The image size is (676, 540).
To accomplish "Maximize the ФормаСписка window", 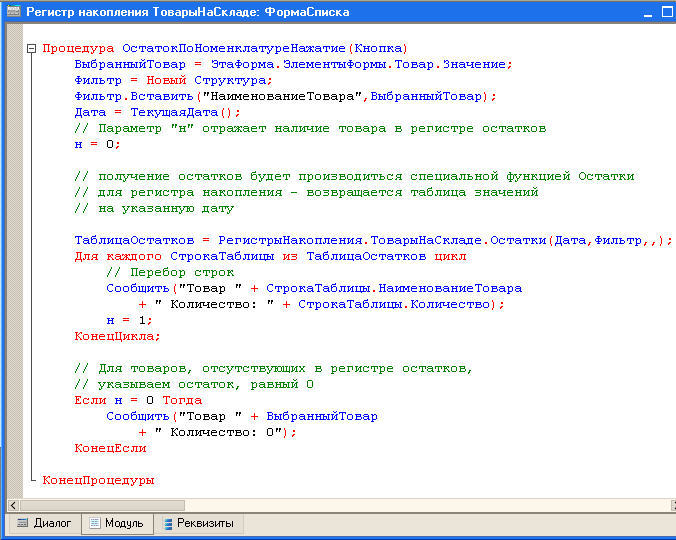I will point(667,12).
